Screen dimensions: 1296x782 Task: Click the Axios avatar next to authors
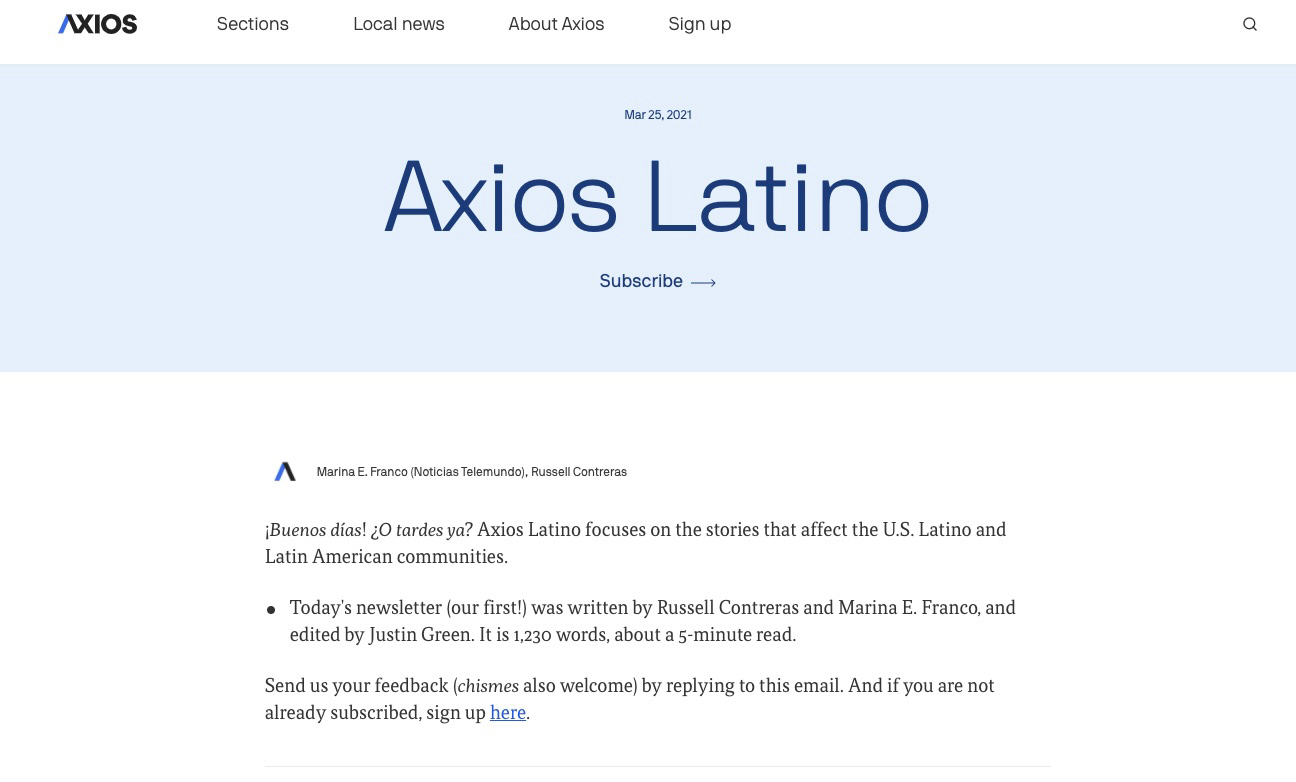[285, 472]
